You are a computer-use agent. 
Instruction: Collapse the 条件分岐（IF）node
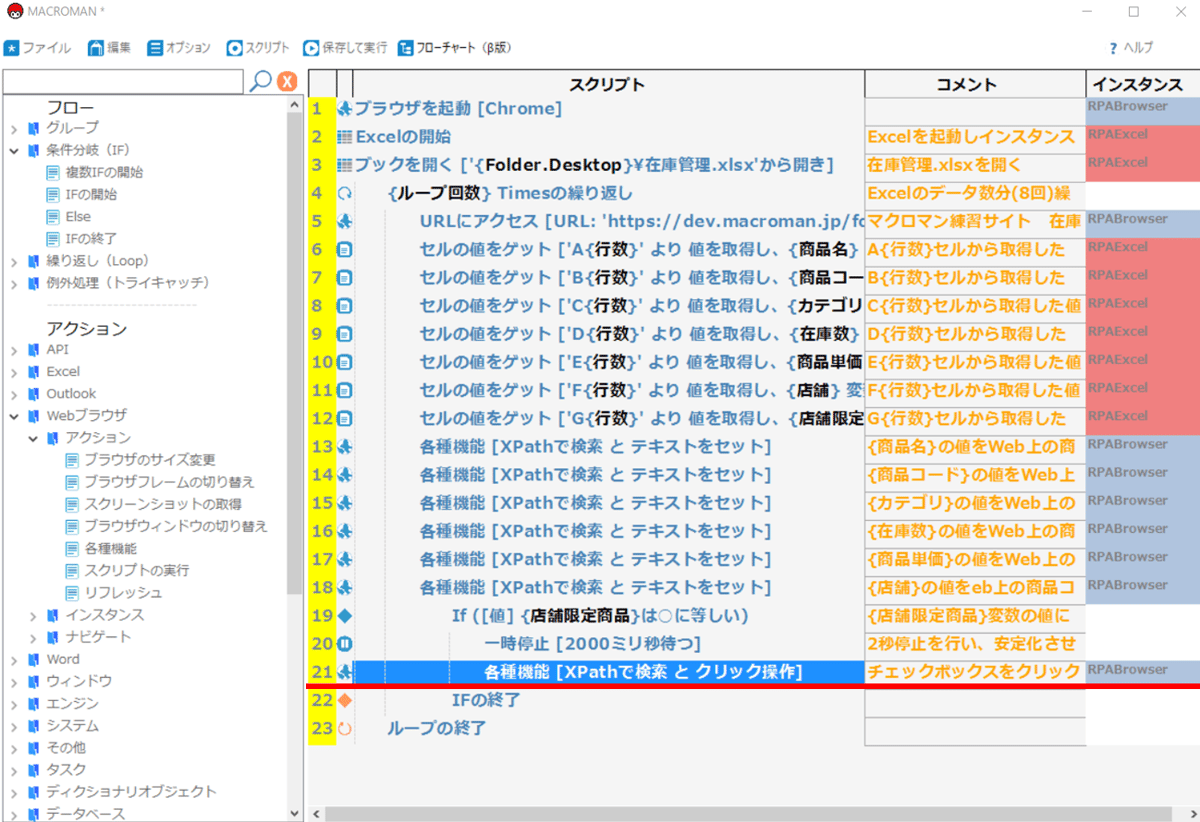coord(15,150)
